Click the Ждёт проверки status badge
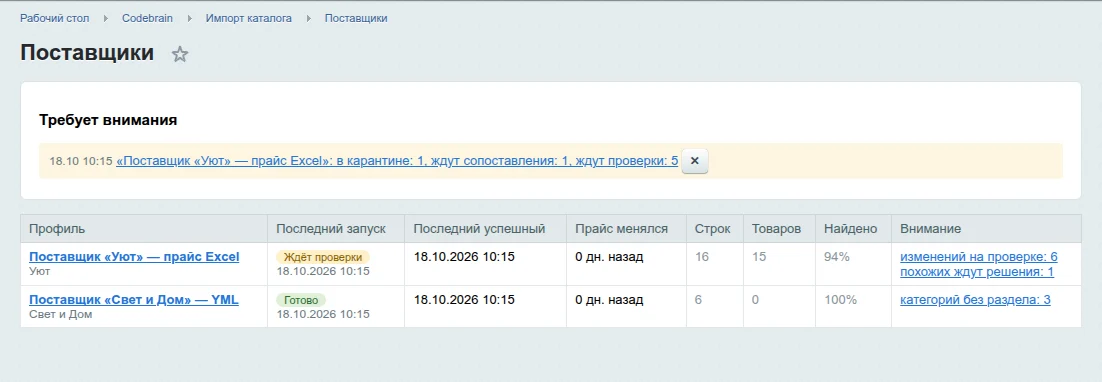 [x=323, y=257]
